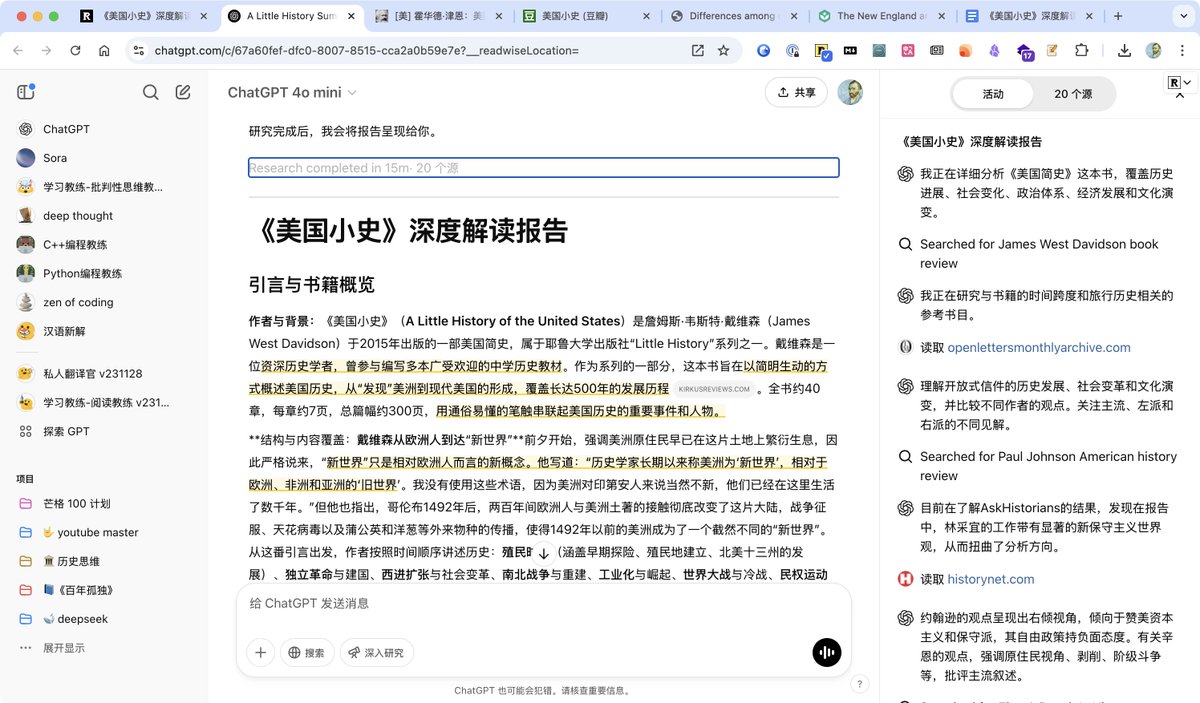The width and height of the screenshot is (1200, 703).
Task: Click the Markdown extension icon in toolbar
Action: point(850,50)
